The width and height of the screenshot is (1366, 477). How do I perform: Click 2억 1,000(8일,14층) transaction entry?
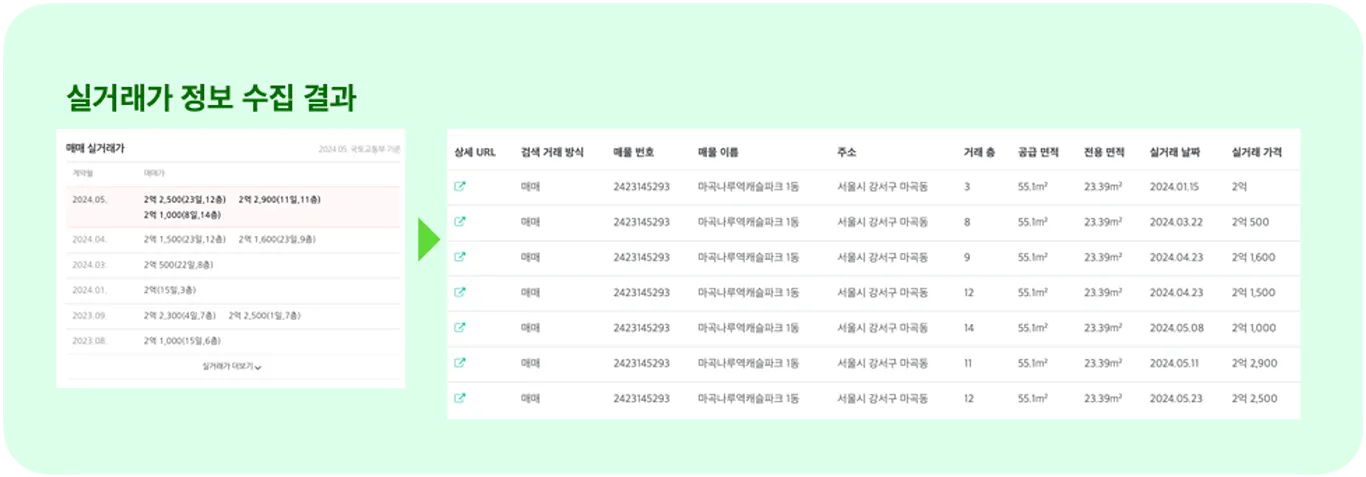[184, 214]
